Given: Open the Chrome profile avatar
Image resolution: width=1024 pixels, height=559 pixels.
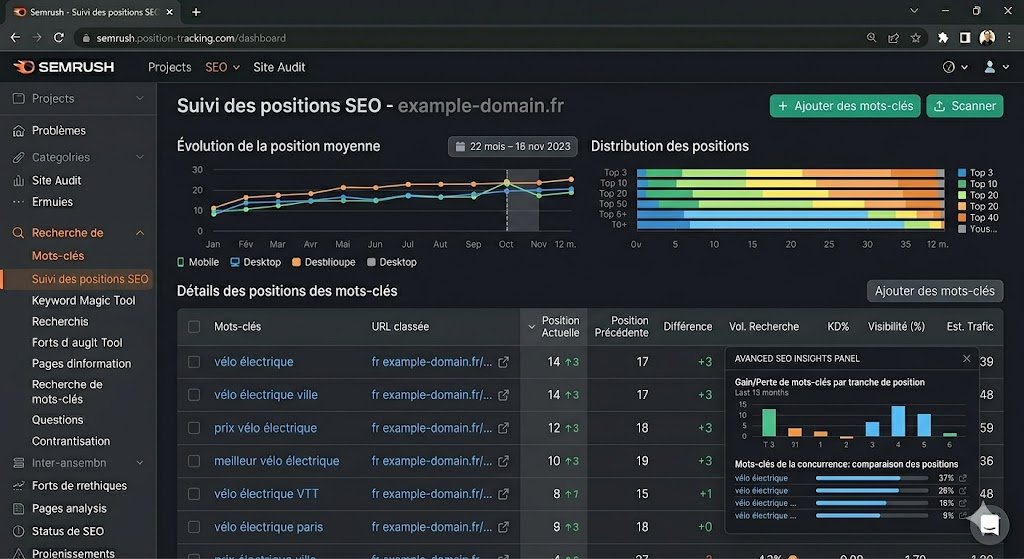Looking at the screenshot, I should (987, 38).
